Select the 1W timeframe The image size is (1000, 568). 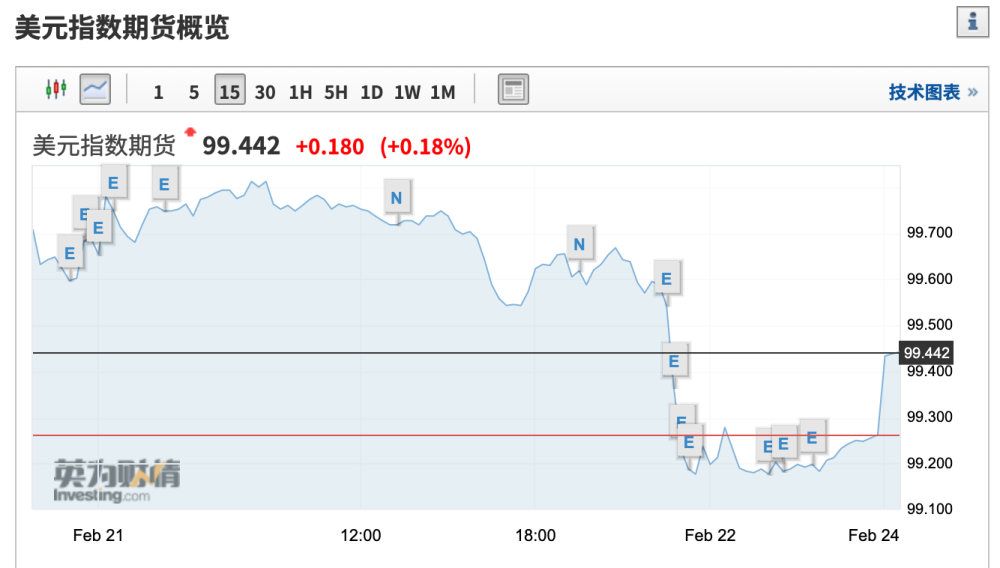[x=407, y=92]
